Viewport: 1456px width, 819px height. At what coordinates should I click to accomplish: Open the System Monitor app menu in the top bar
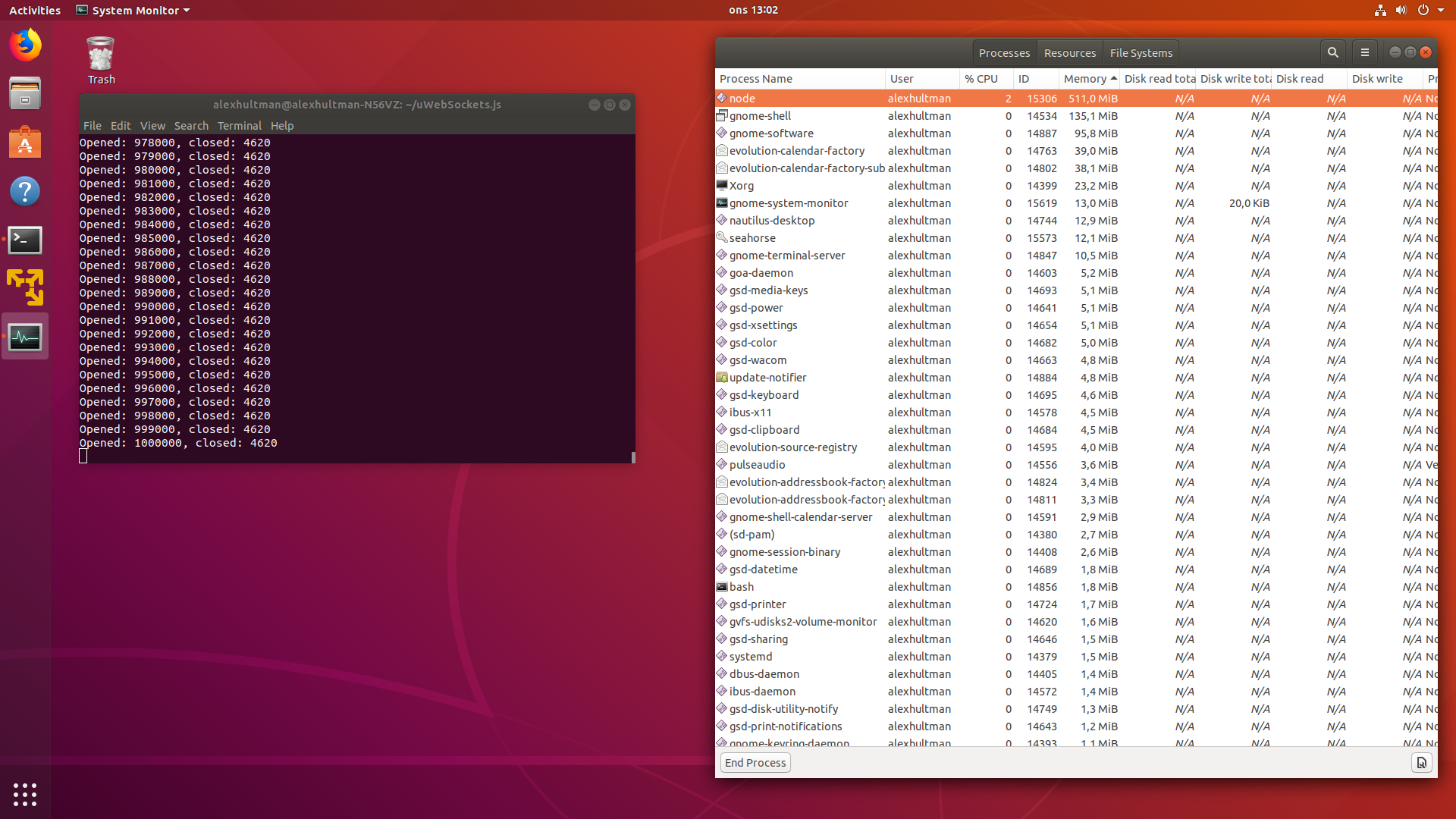(x=133, y=10)
